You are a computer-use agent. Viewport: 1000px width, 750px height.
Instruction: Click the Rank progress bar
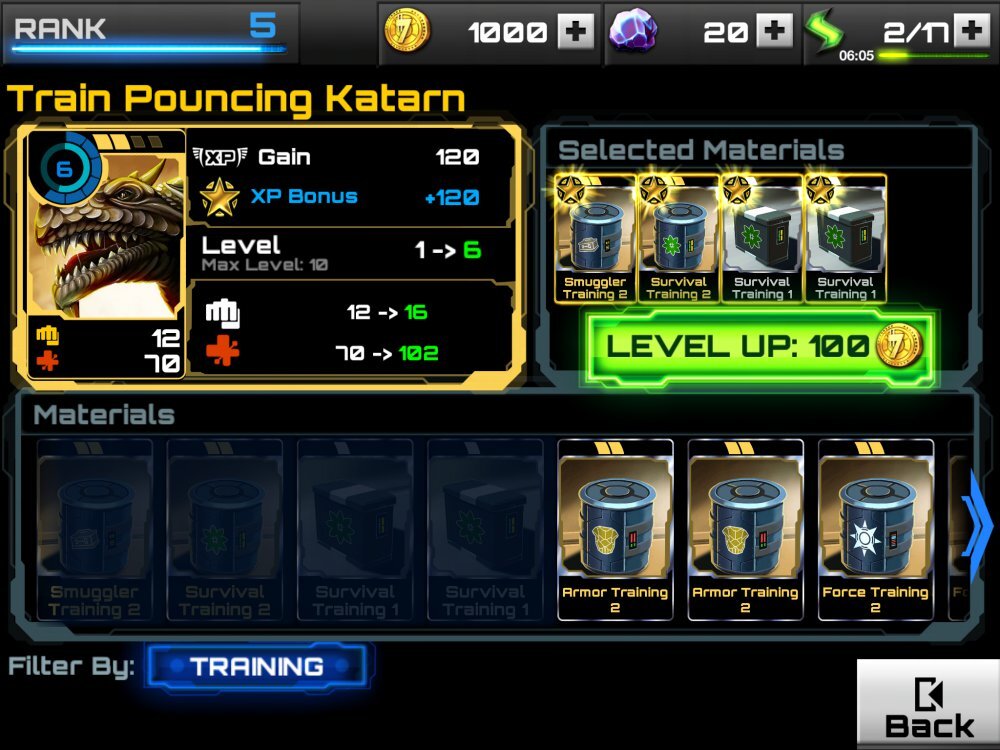(148, 48)
